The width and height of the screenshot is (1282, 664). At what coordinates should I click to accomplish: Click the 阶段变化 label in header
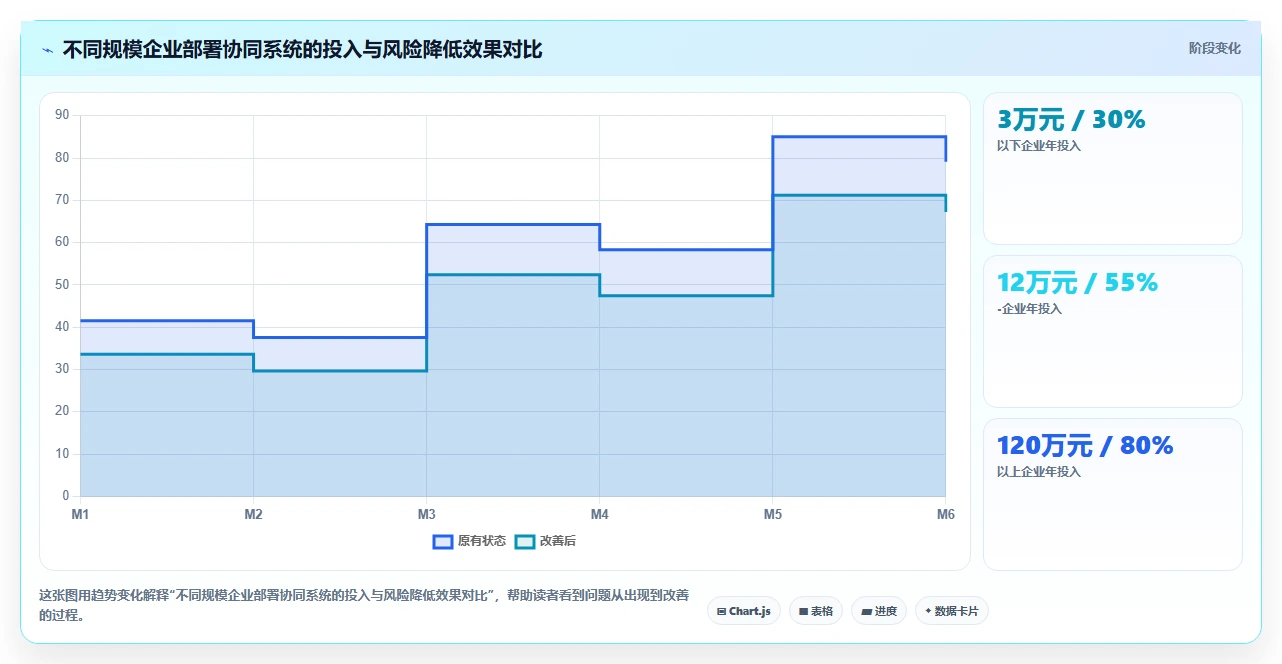pos(1215,48)
